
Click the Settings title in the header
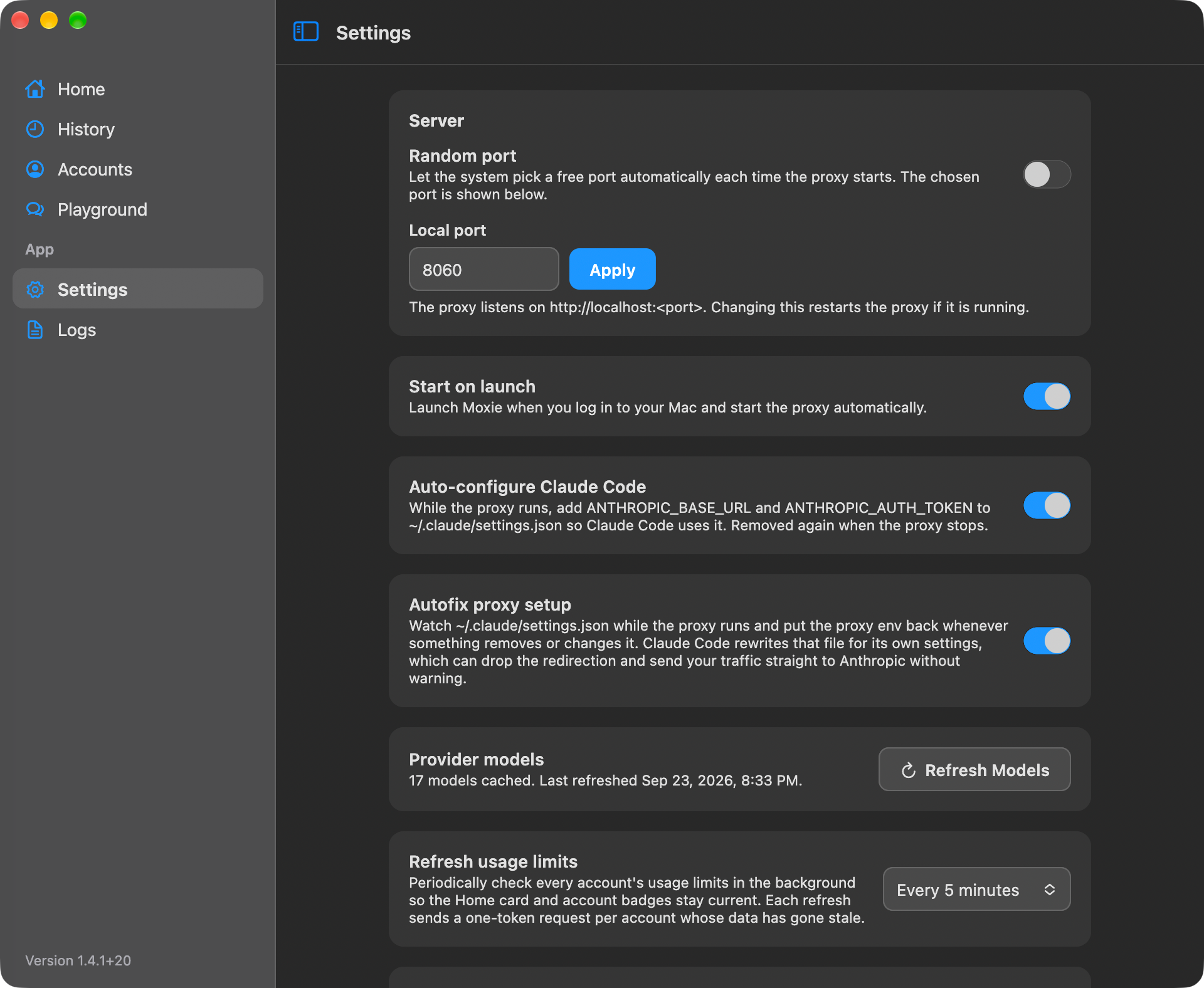tap(373, 33)
